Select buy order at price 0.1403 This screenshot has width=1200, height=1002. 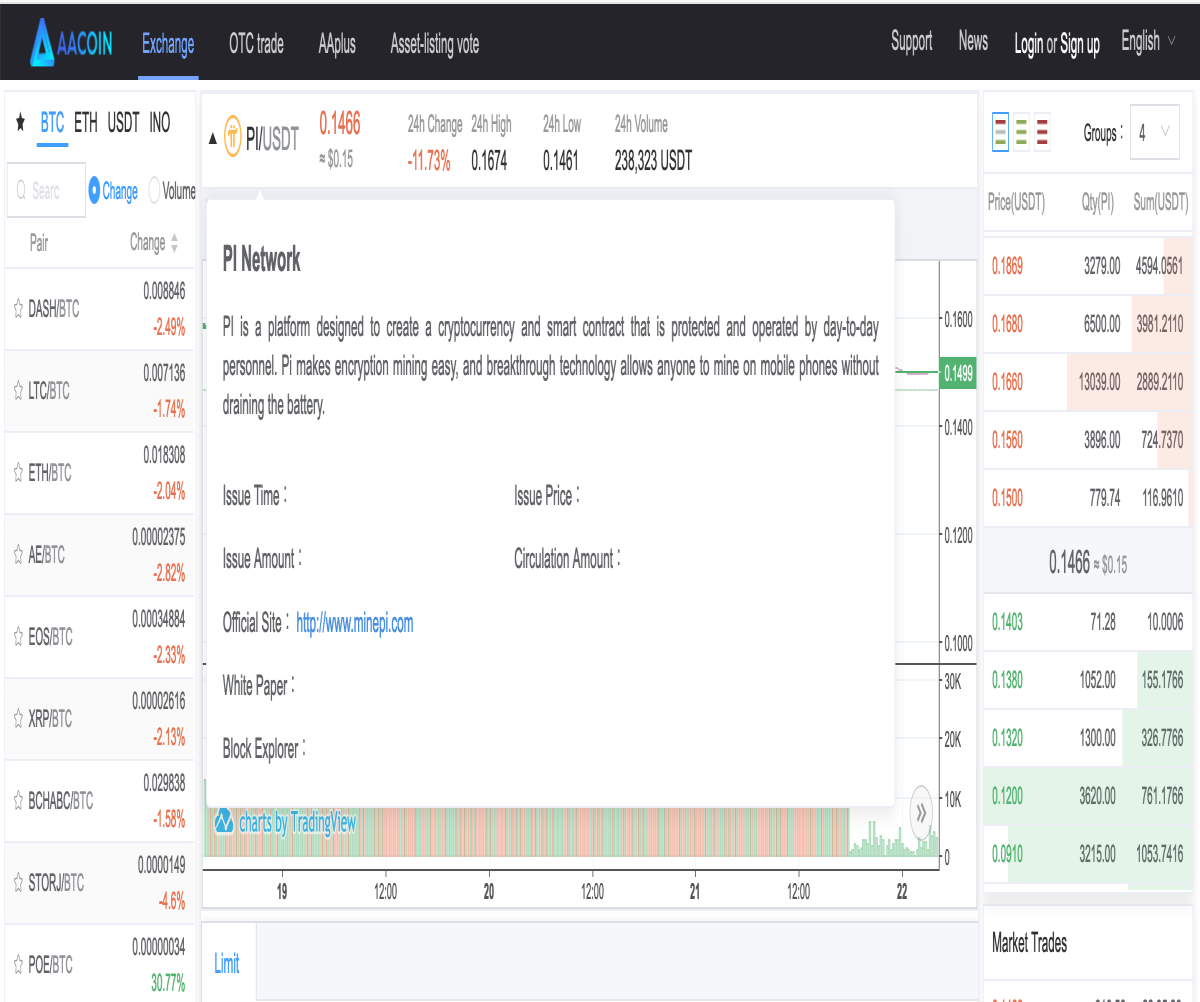click(x=1088, y=622)
